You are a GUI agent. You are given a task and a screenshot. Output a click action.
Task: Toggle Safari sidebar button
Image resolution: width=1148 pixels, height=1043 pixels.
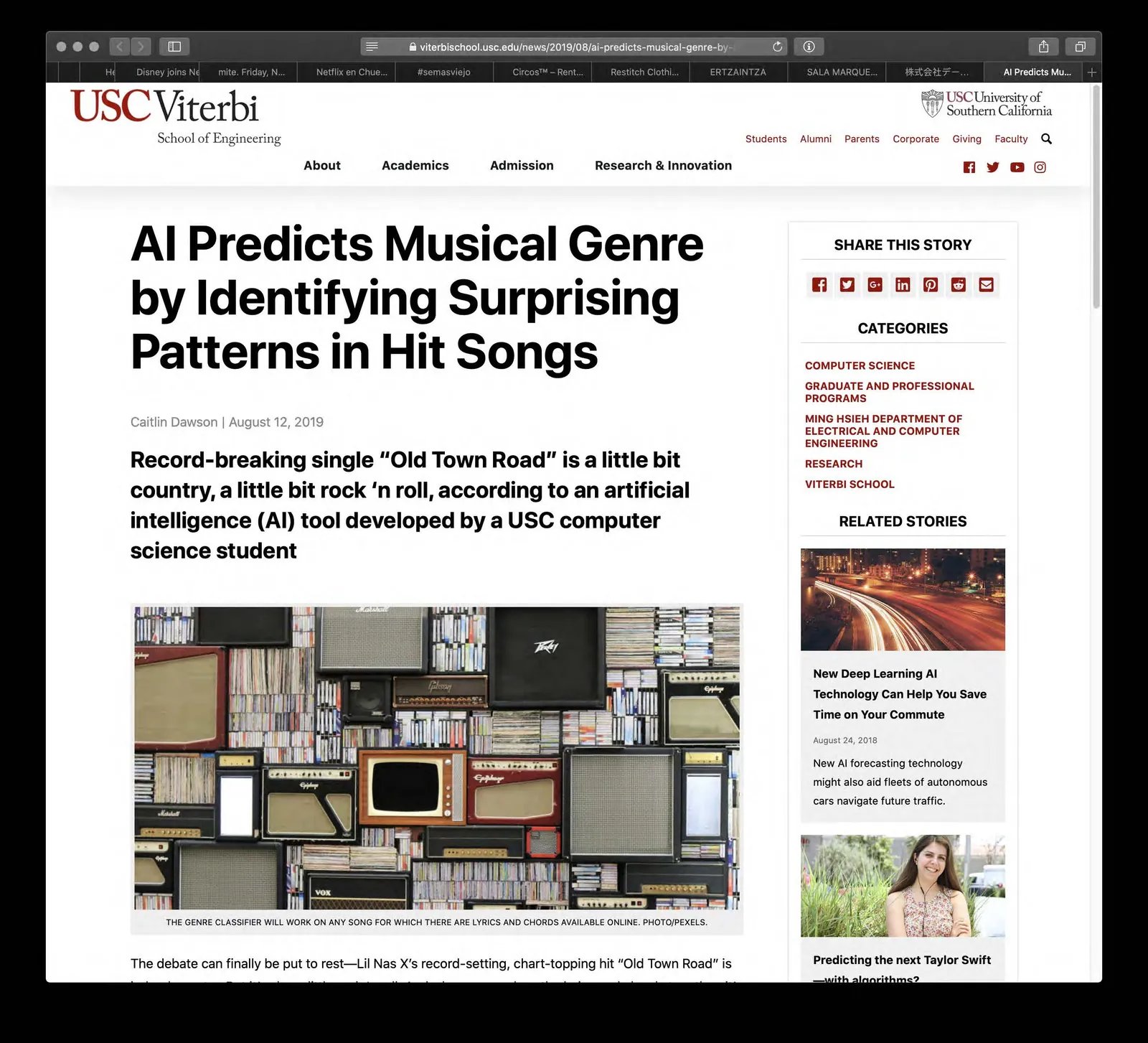point(174,47)
